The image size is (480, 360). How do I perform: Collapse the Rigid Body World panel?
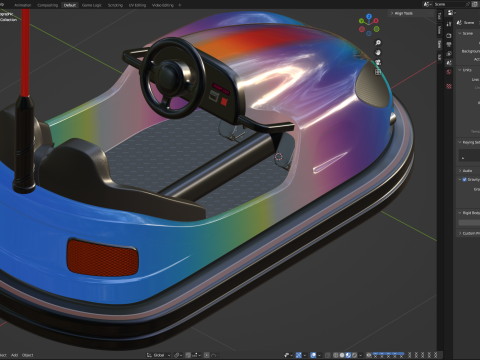click(x=460, y=213)
